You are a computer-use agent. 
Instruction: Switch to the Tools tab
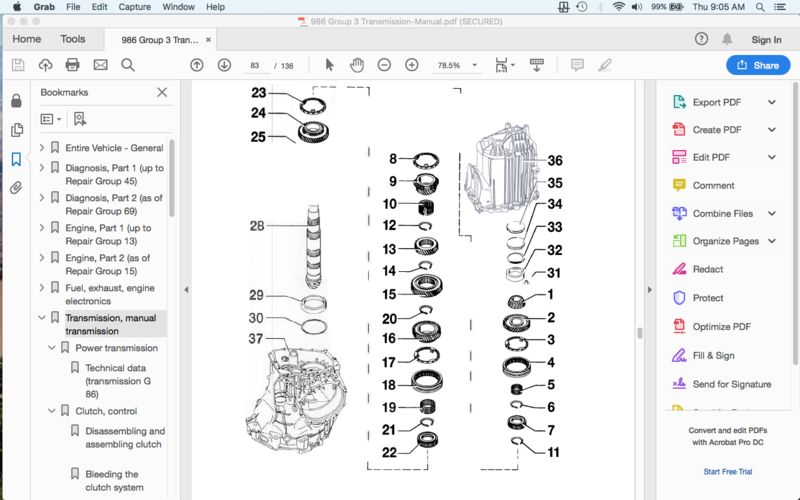[73, 39]
